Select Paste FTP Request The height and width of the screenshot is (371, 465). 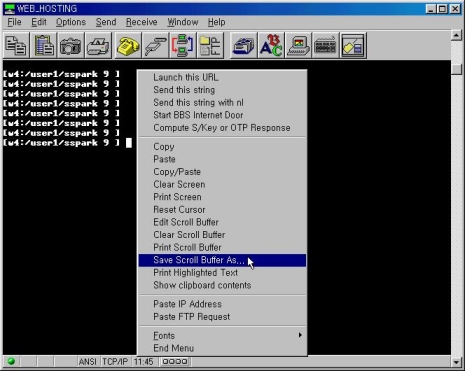click(x=222, y=317)
